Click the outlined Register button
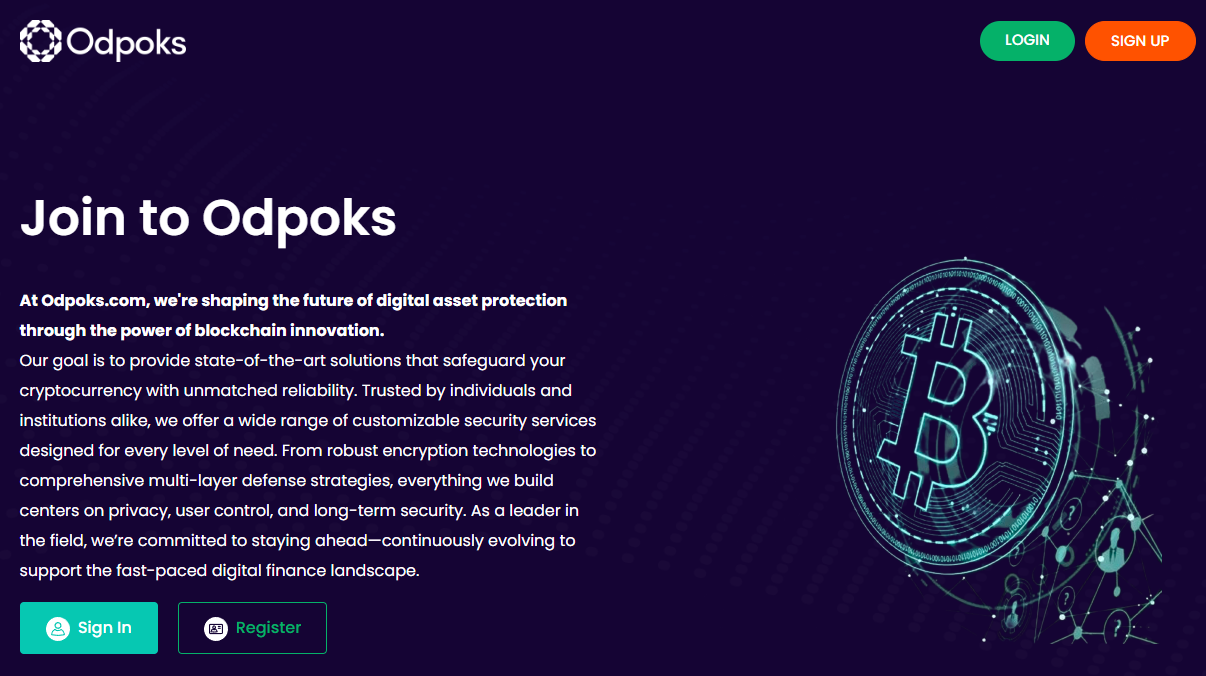The width and height of the screenshot is (1206, 676). [x=252, y=628]
